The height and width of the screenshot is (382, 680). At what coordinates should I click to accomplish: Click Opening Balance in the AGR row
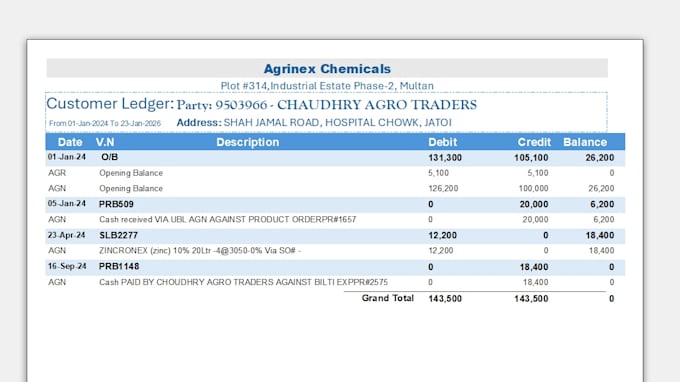point(131,173)
